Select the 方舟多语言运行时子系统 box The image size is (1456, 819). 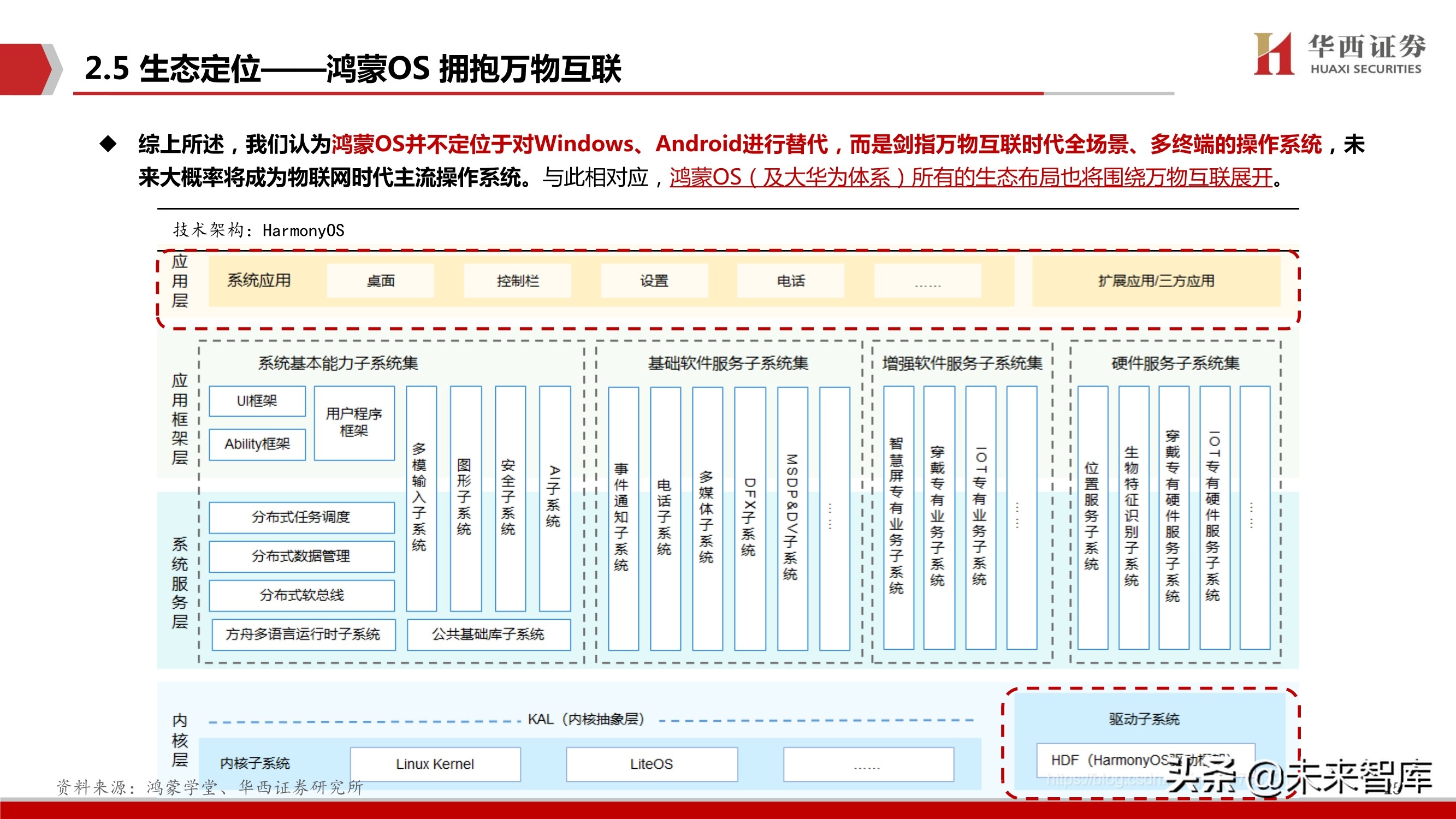[303, 634]
